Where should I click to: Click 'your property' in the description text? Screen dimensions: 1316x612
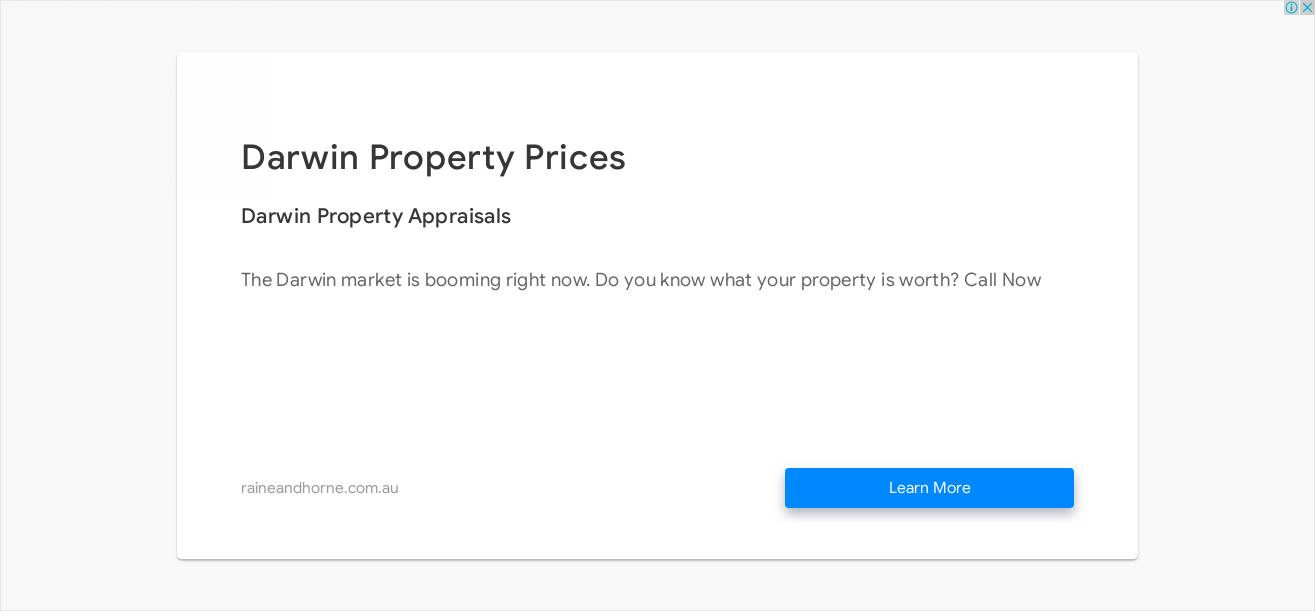point(815,280)
